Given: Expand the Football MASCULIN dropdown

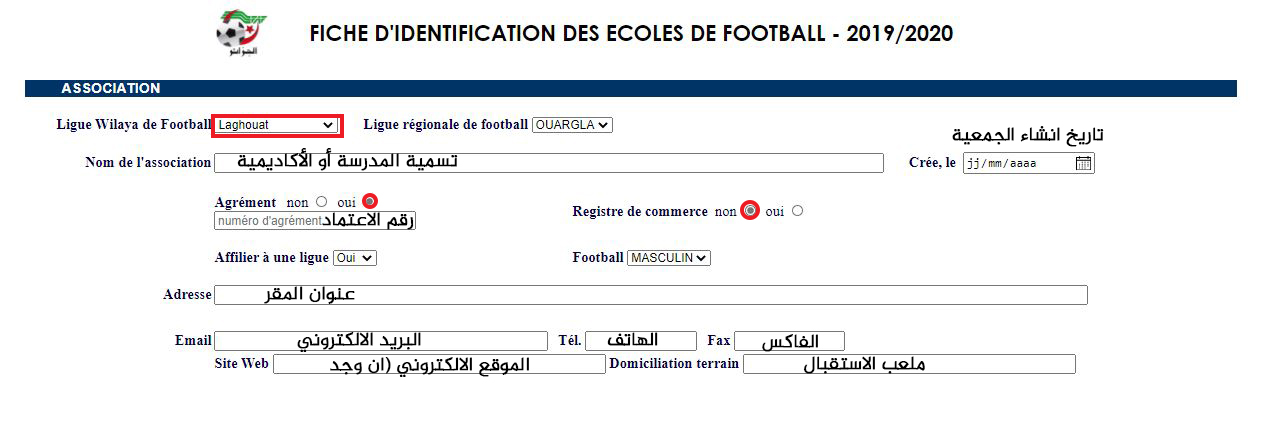Looking at the screenshot, I should (668, 258).
